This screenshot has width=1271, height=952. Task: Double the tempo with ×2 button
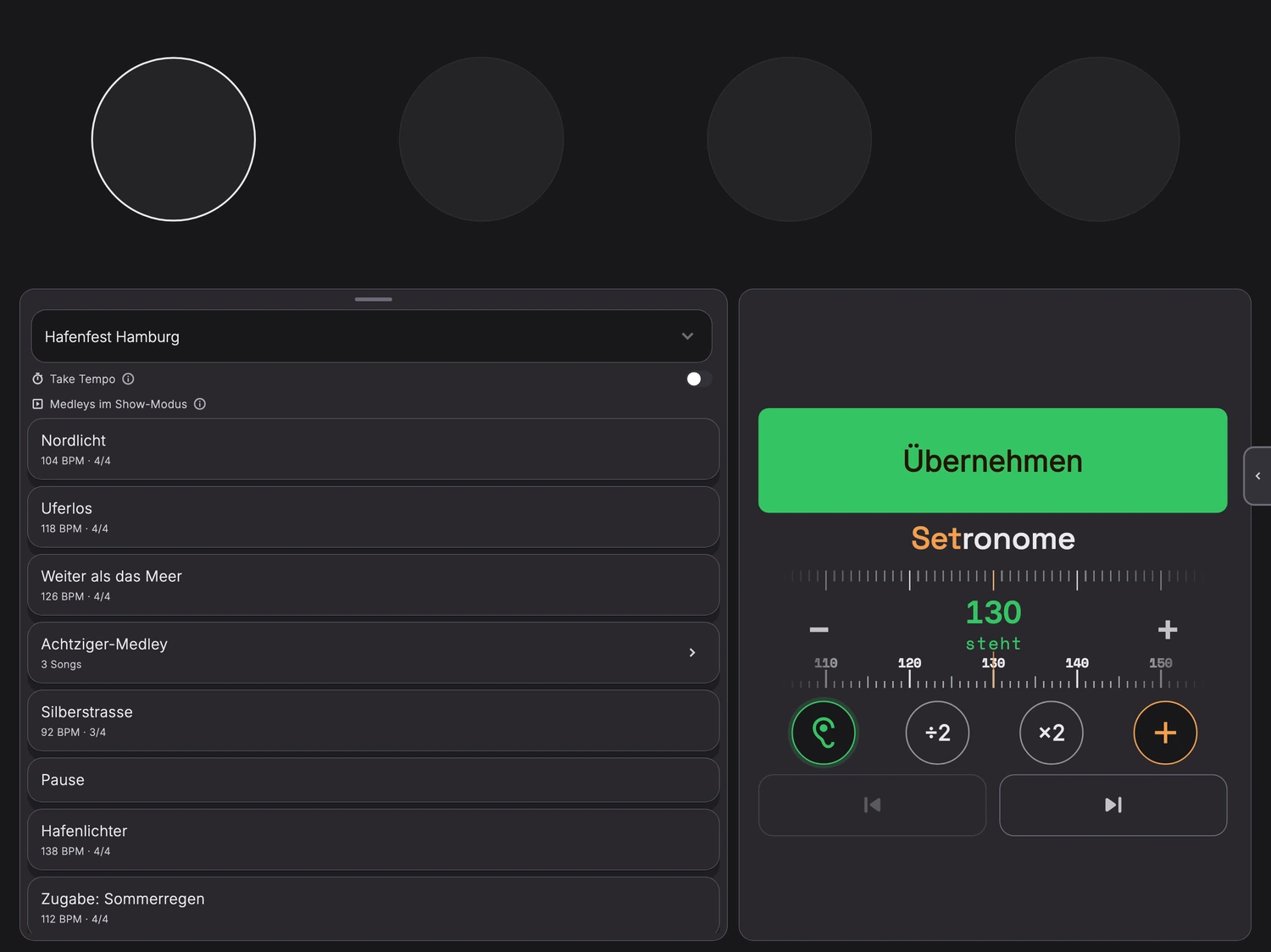[1052, 733]
